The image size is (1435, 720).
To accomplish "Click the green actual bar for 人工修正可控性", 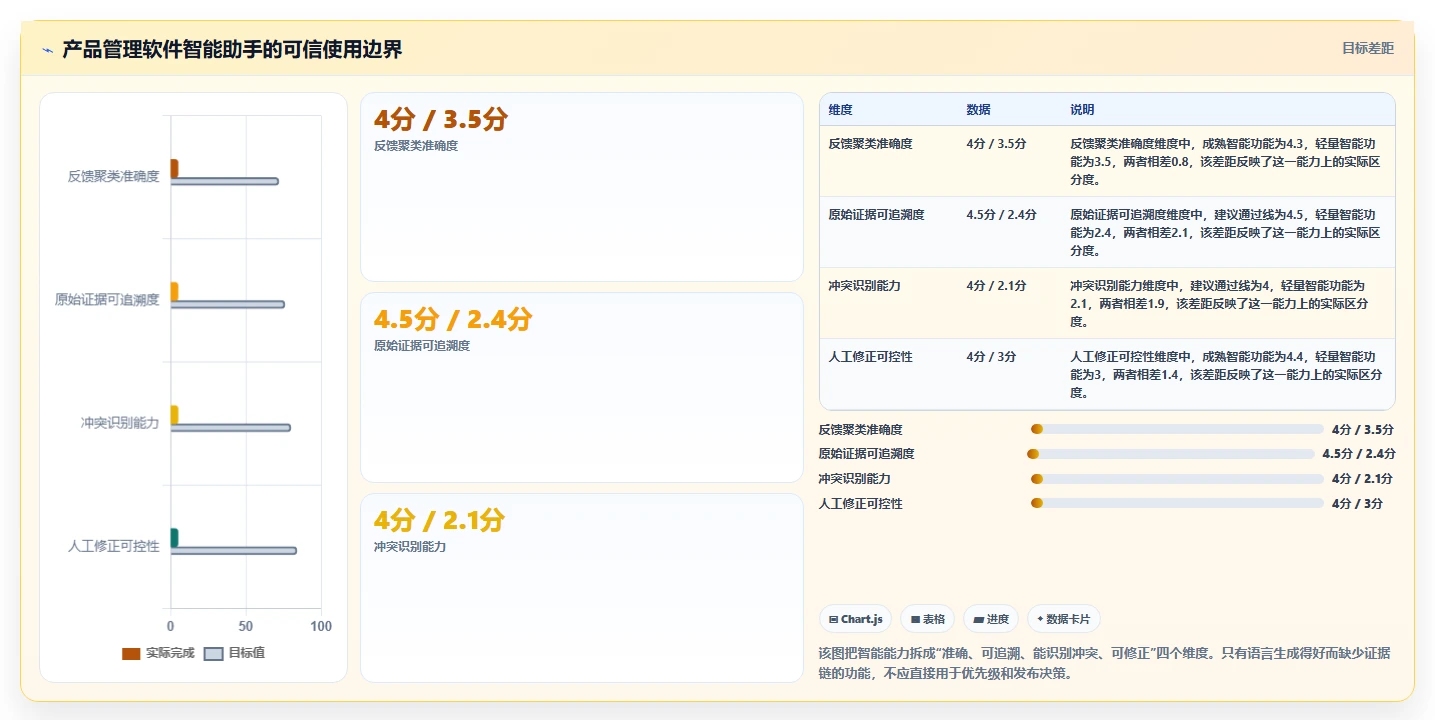I will [174, 538].
